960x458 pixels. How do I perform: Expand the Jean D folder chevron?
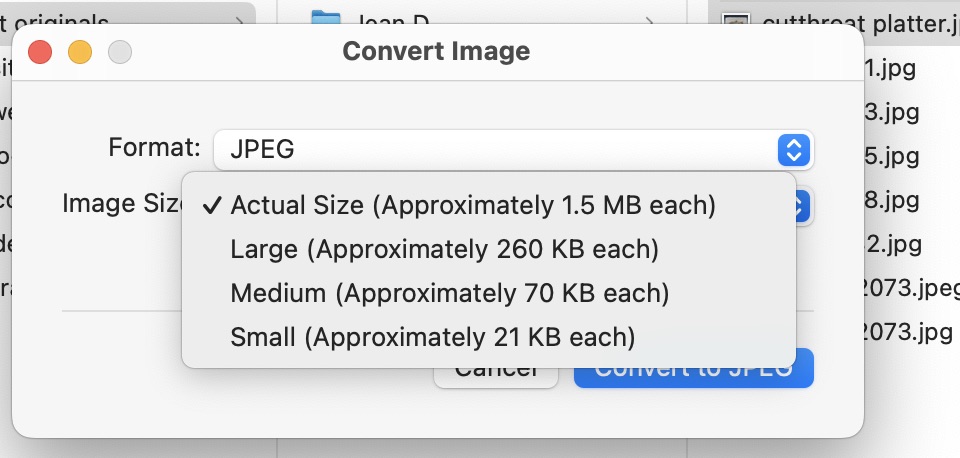(x=651, y=22)
